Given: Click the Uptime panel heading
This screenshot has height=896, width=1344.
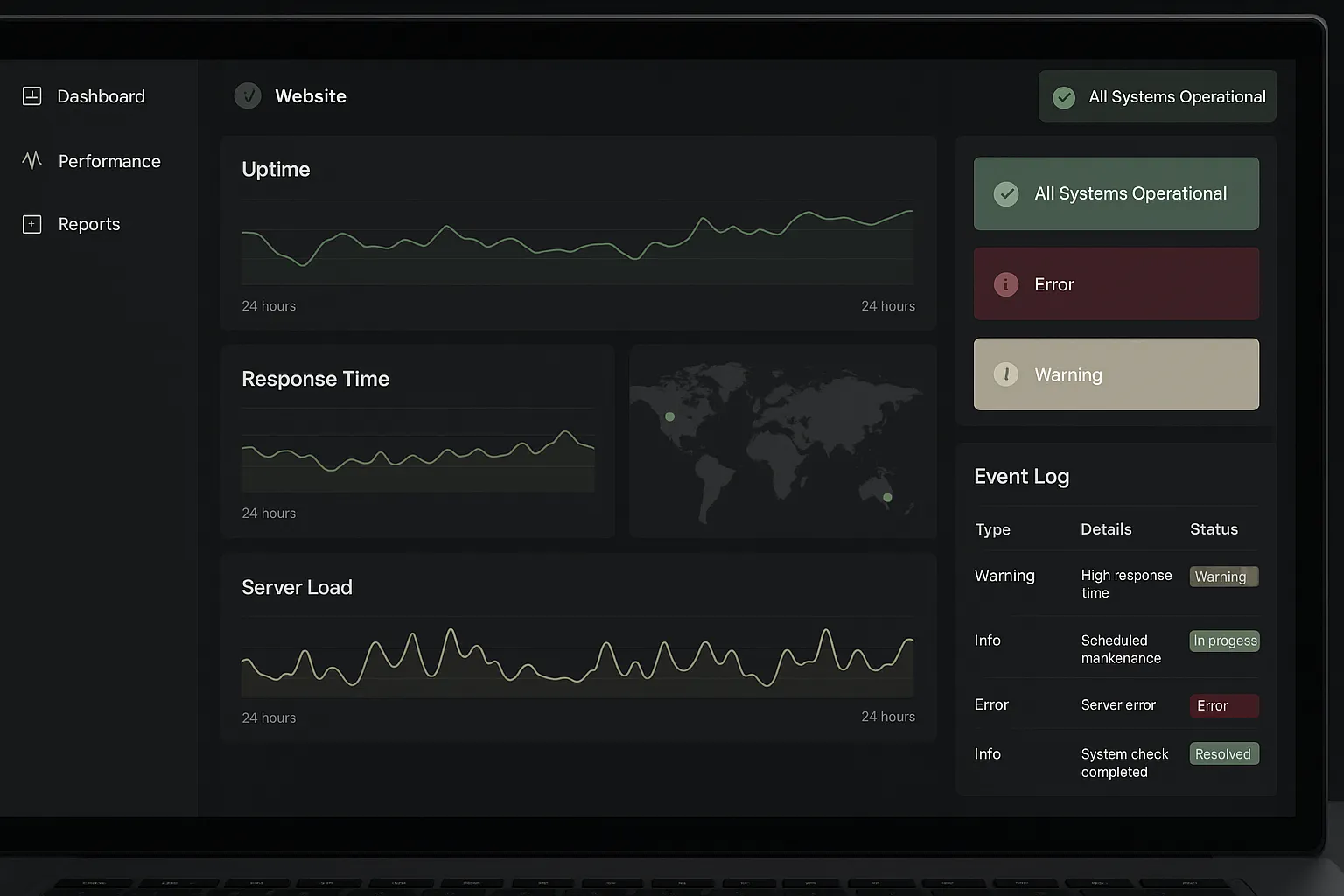Looking at the screenshot, I should point(276,169).
